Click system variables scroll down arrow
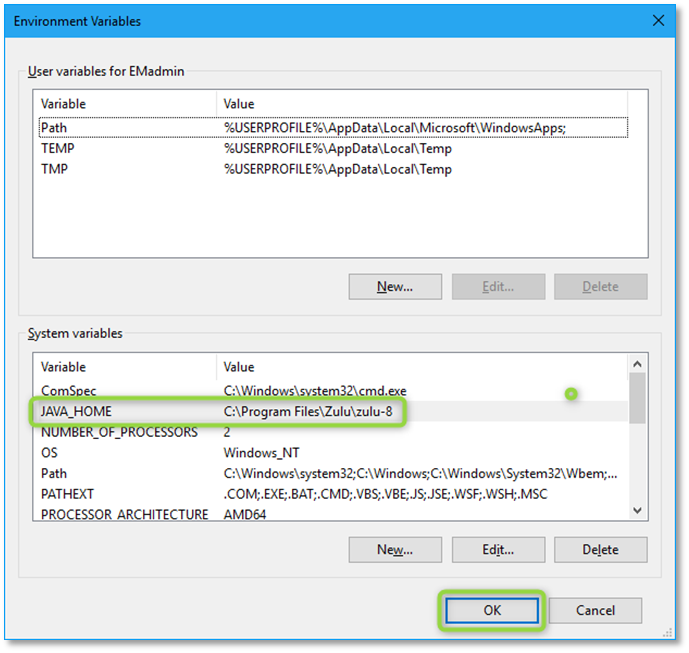This screenshot has height=653, width=689. 638,510
